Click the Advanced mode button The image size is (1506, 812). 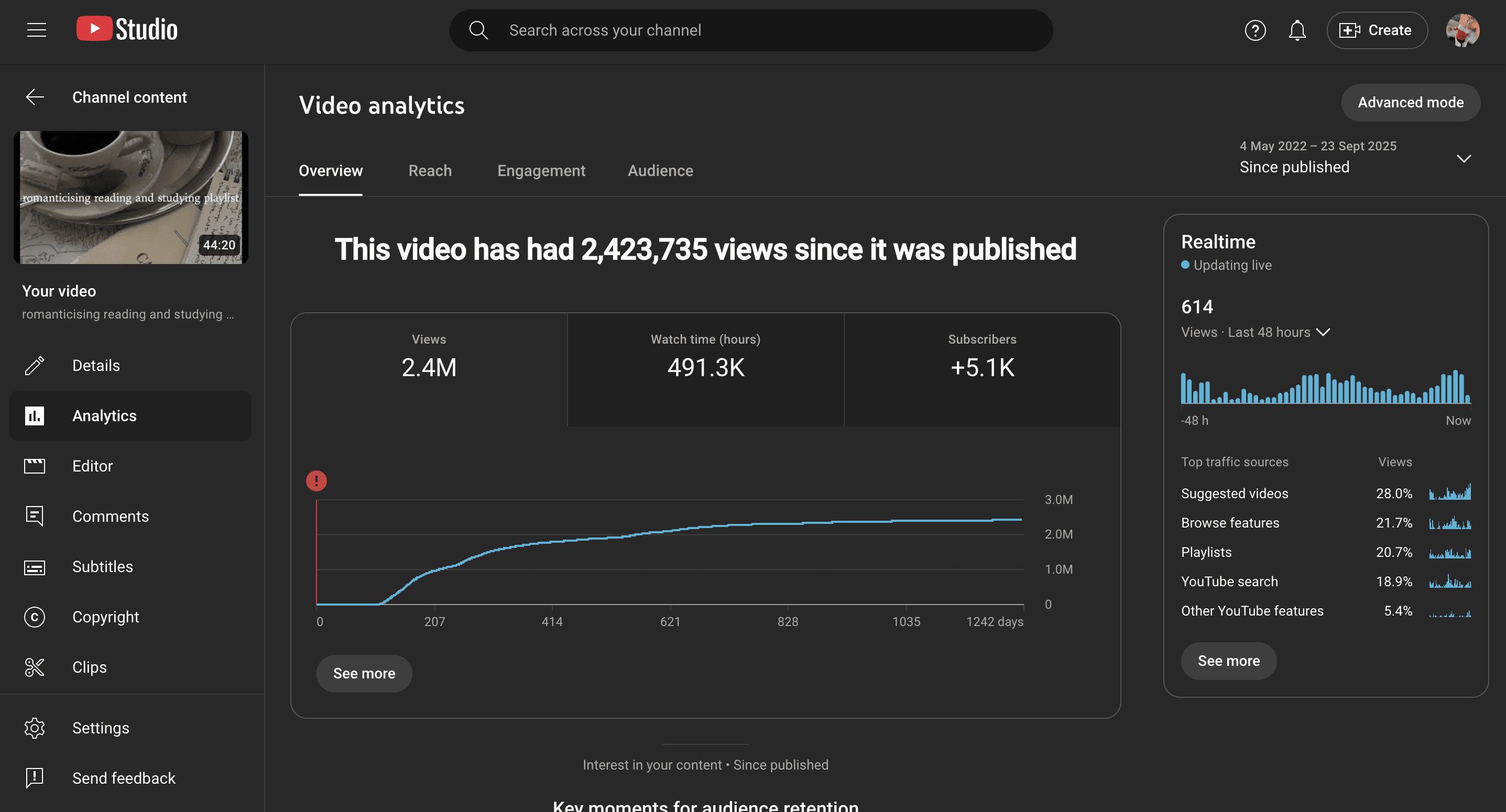1410,102
